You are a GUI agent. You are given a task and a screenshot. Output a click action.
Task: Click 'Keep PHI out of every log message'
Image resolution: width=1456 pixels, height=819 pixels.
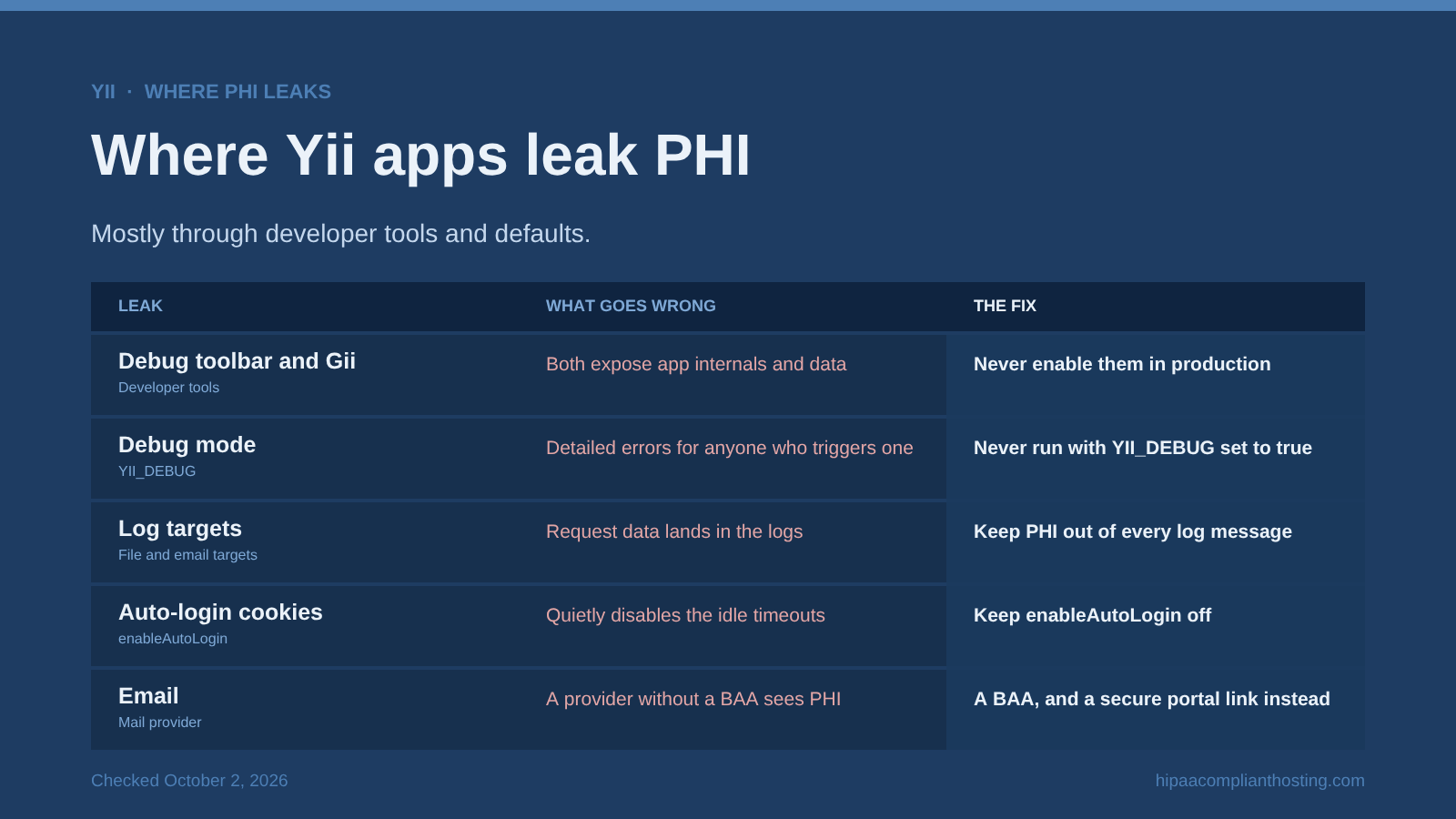[1133, 531]
